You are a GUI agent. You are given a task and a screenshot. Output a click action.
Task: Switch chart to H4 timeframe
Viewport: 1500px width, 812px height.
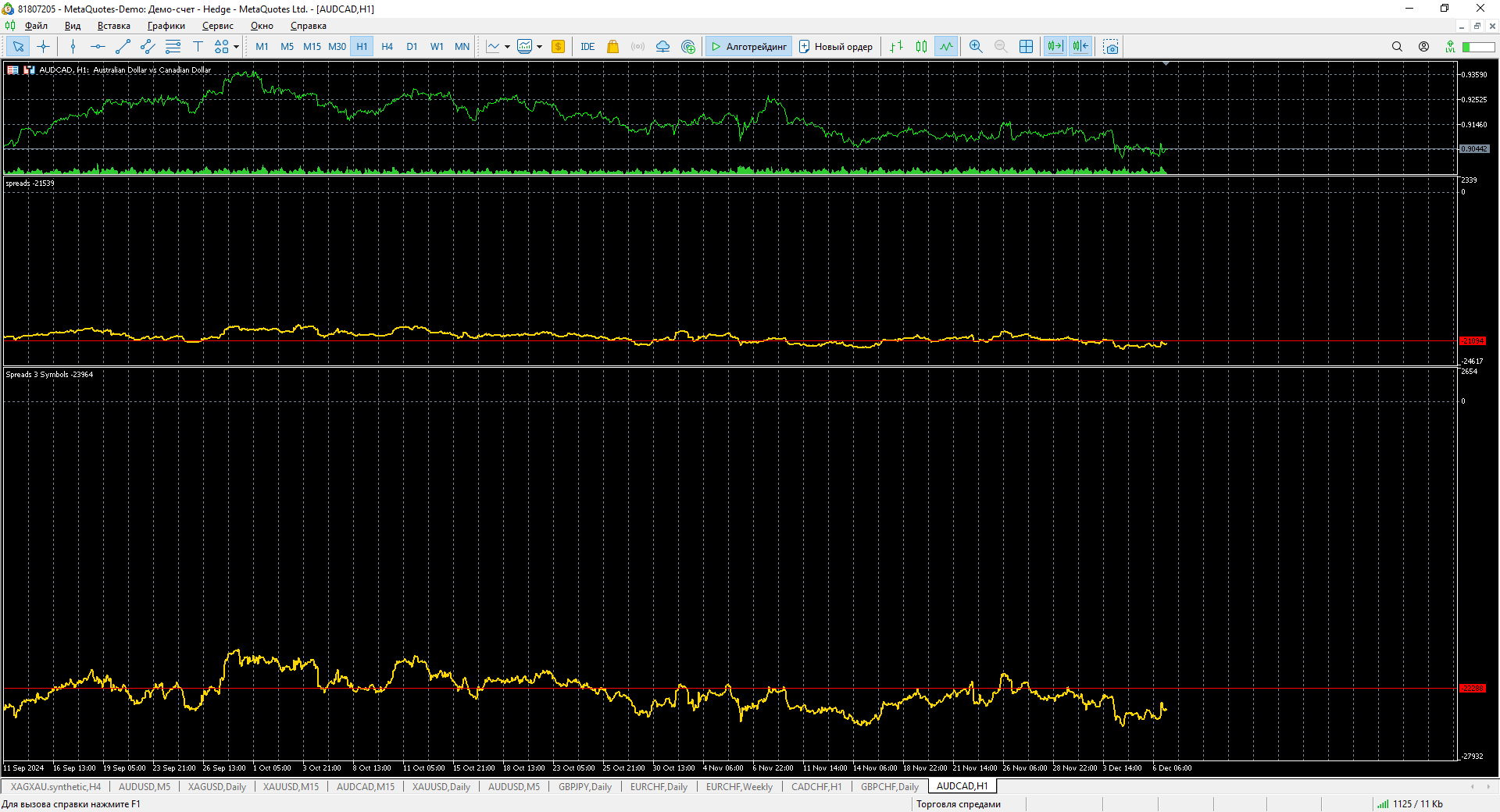pyautogui.click(x=387, y=47)
